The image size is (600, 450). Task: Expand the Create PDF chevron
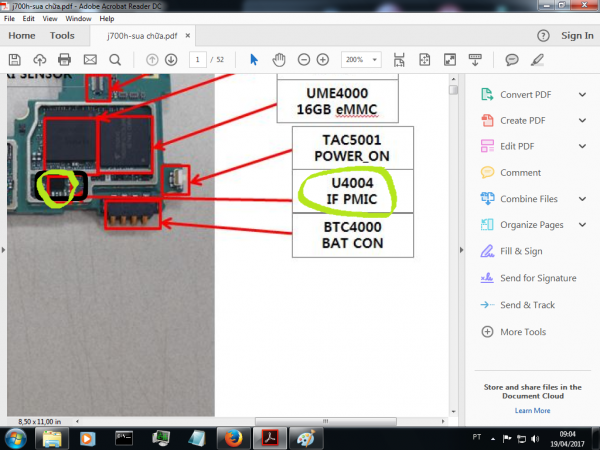pos(582,121)
